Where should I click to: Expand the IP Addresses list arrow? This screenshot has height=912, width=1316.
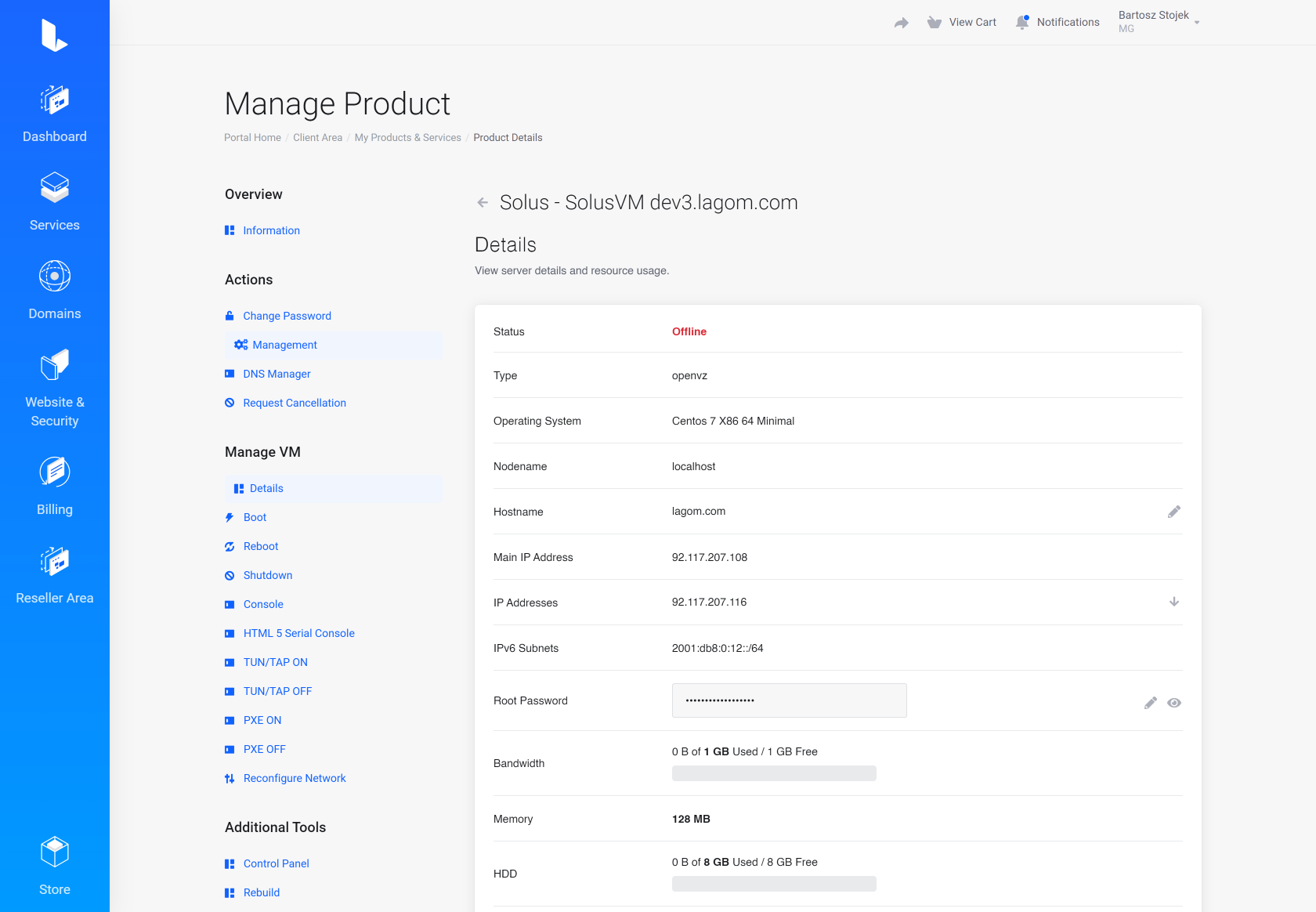click(x=1174, y=602)
